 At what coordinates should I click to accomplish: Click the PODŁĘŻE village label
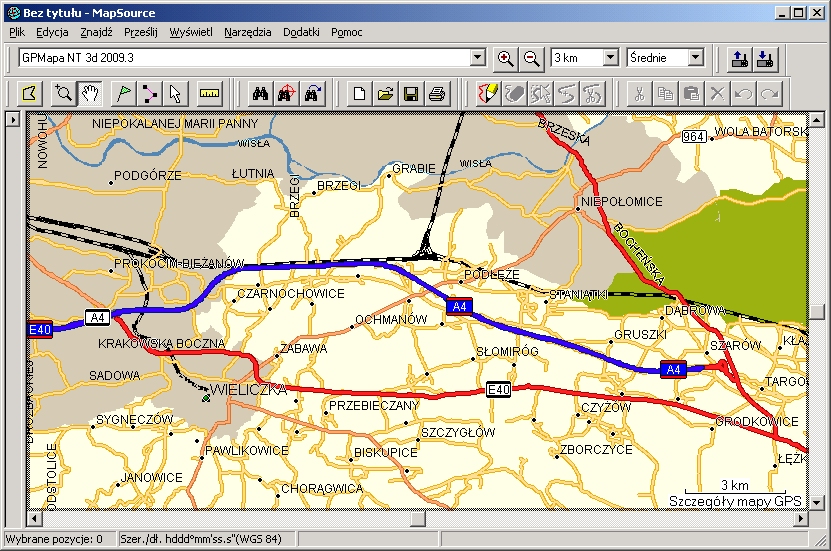pyautogui.click(x=492, y=275)
